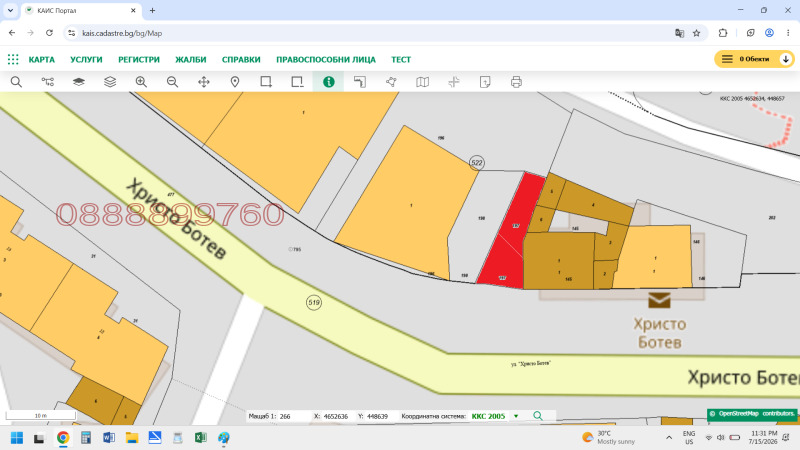The image size is (800, 450).
Task: Select the filled base layers icon
Action: click(x=79, y=82)
